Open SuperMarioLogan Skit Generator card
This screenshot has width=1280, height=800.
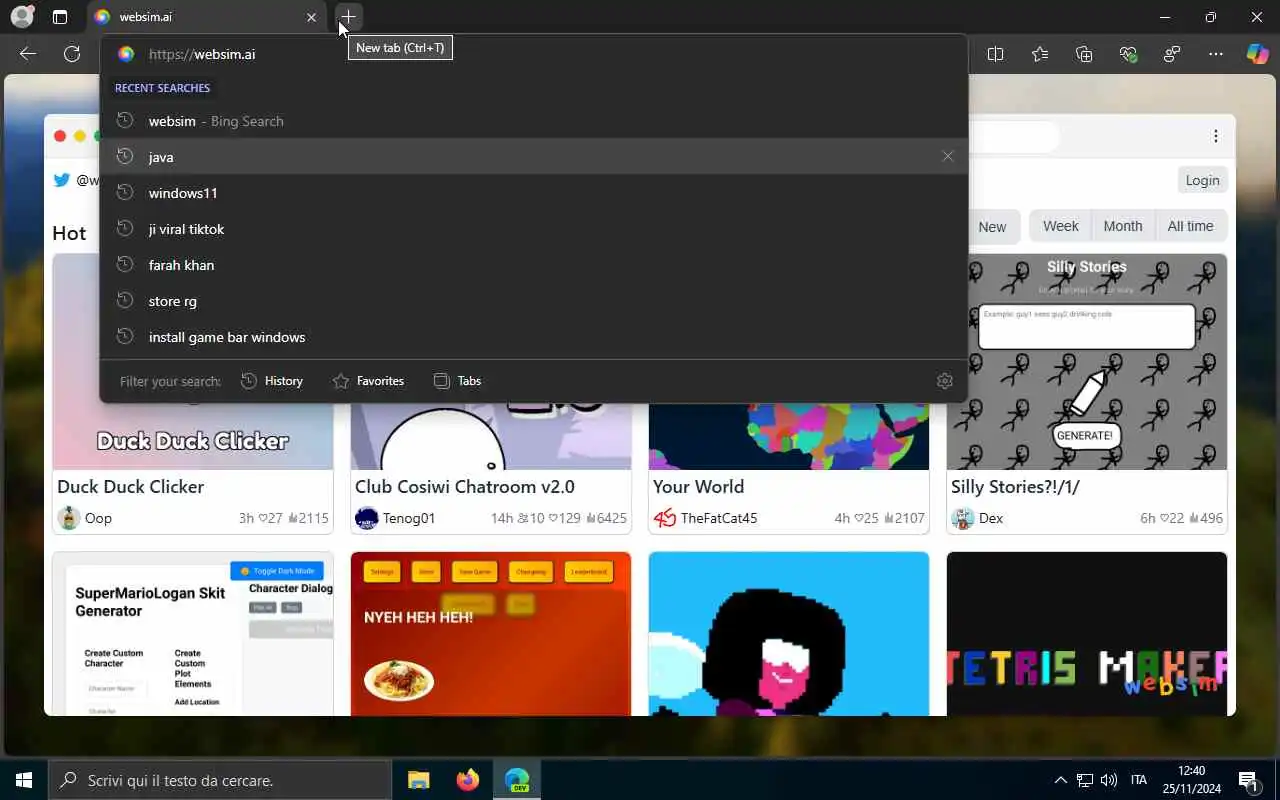193,634
